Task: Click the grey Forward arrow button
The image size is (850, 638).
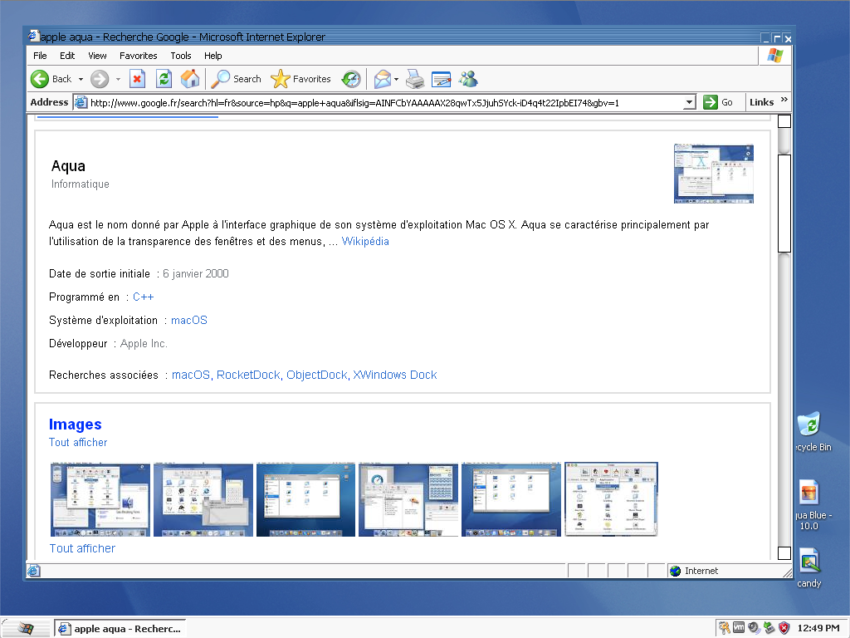Action: [99, 79]
